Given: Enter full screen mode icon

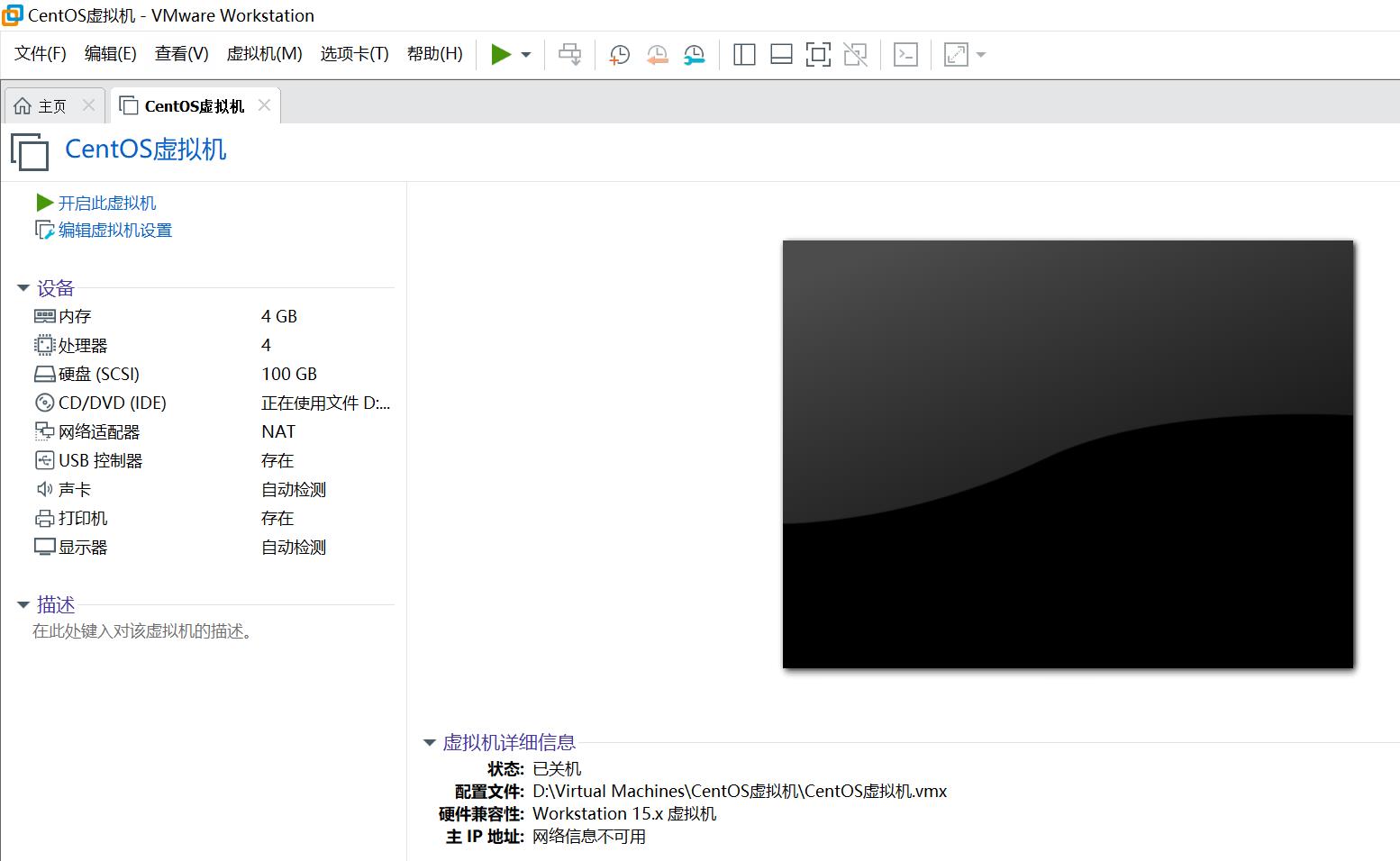Looking at the screenshot, I should tap(818, 55).
